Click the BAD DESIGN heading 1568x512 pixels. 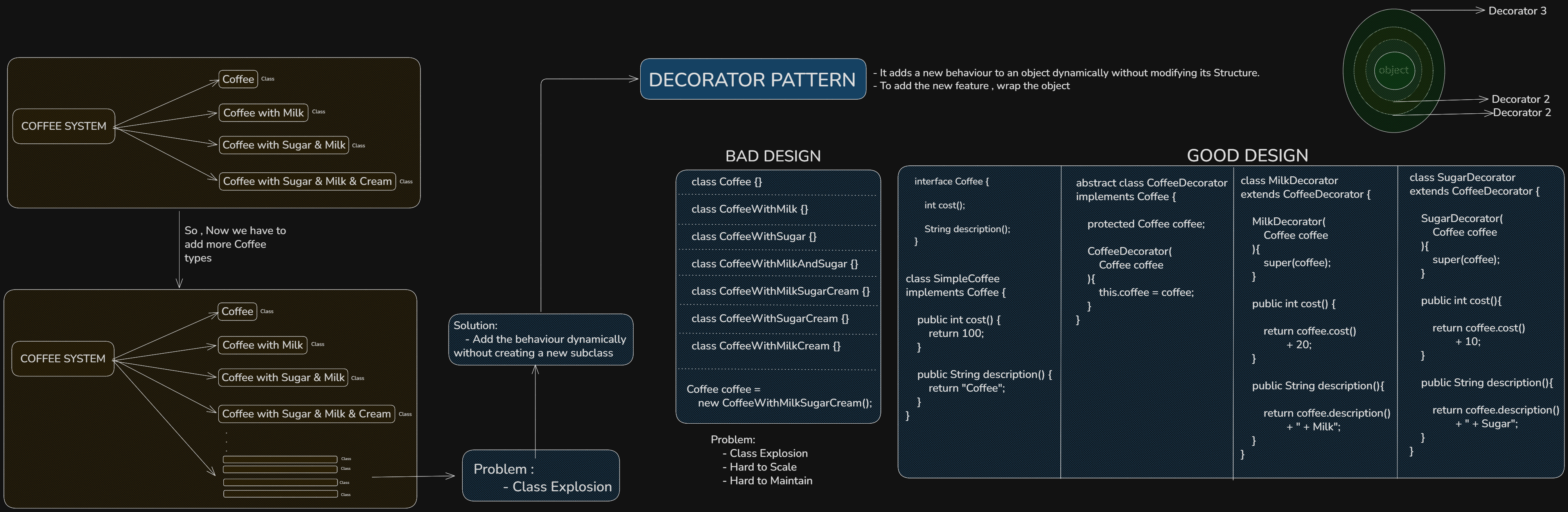pos(773,156)
